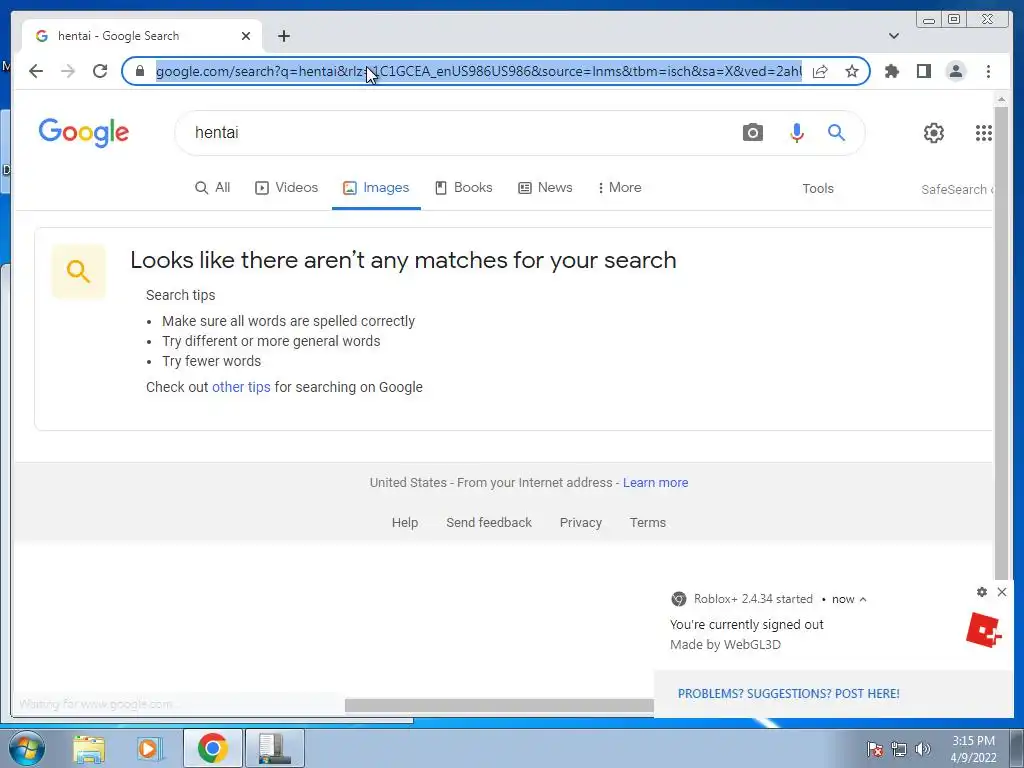The width and height of the screenshot is (1024, 768).
Task: Click the padlock site info icon
Action: click(x=140, y=71)
